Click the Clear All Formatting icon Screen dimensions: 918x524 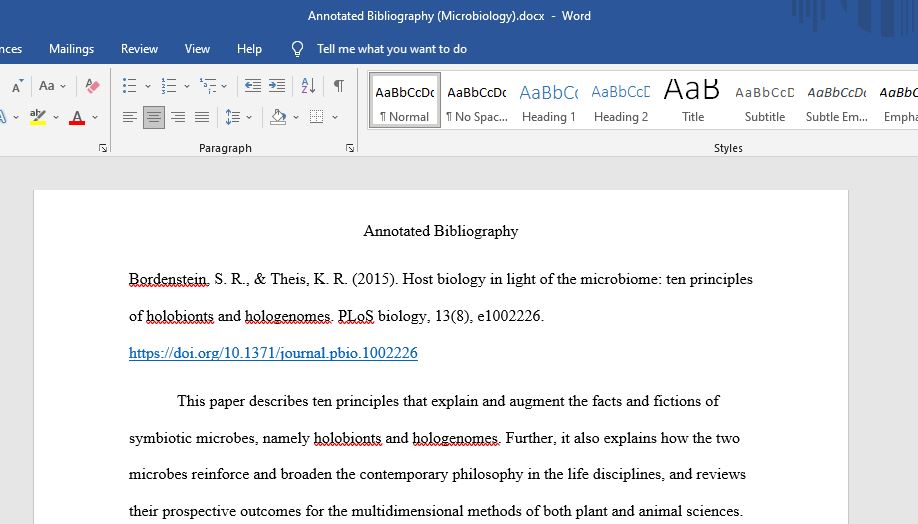92,85
